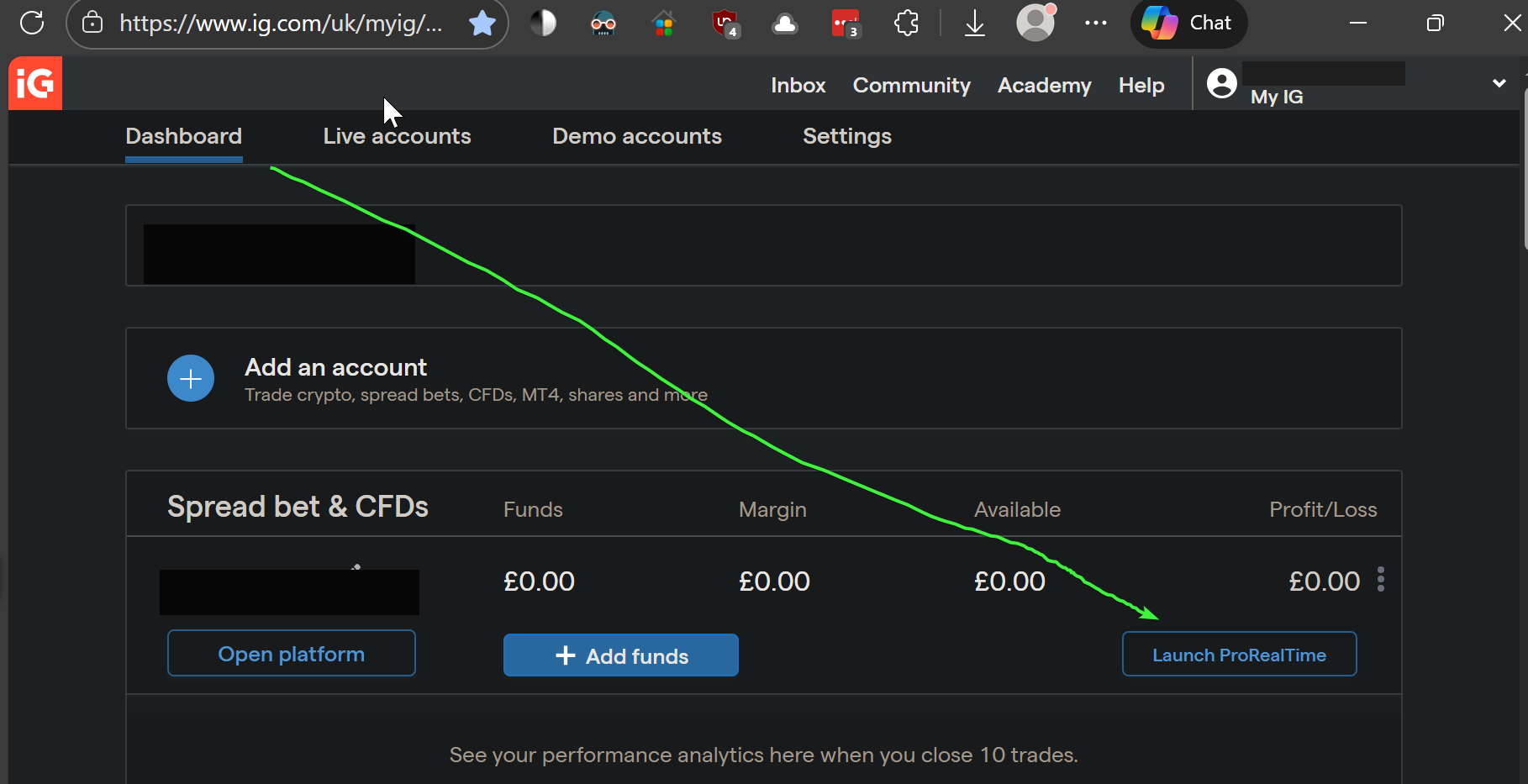Viewport: 1528px width, 784px height.
Task: Click the £0.00 value under Margin
Action: [x=774, y=581]
